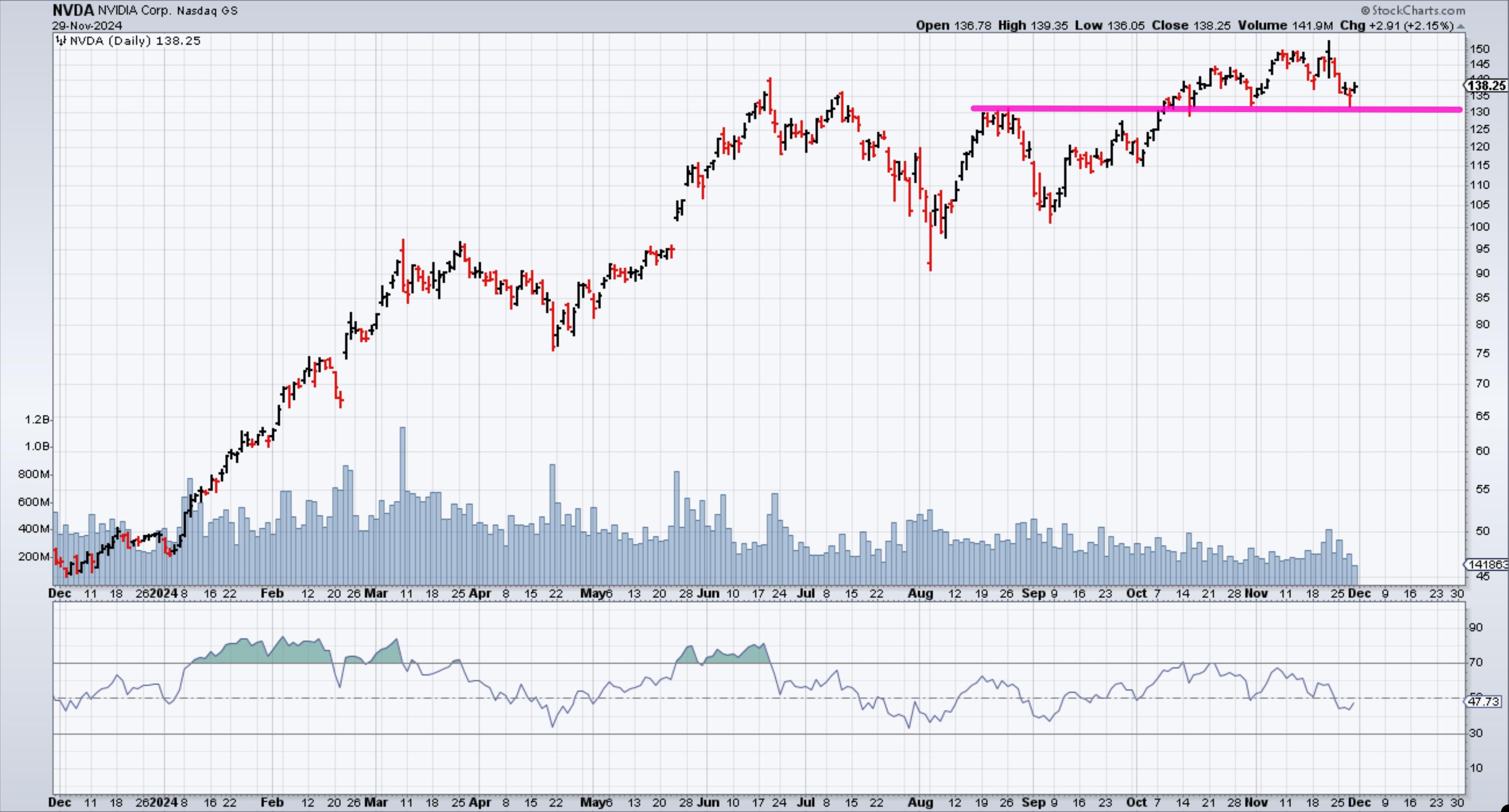Click the bold NVDA ticker symbol
The image size is (1509, 812).
pyautogui.click(x=73, y=11)
